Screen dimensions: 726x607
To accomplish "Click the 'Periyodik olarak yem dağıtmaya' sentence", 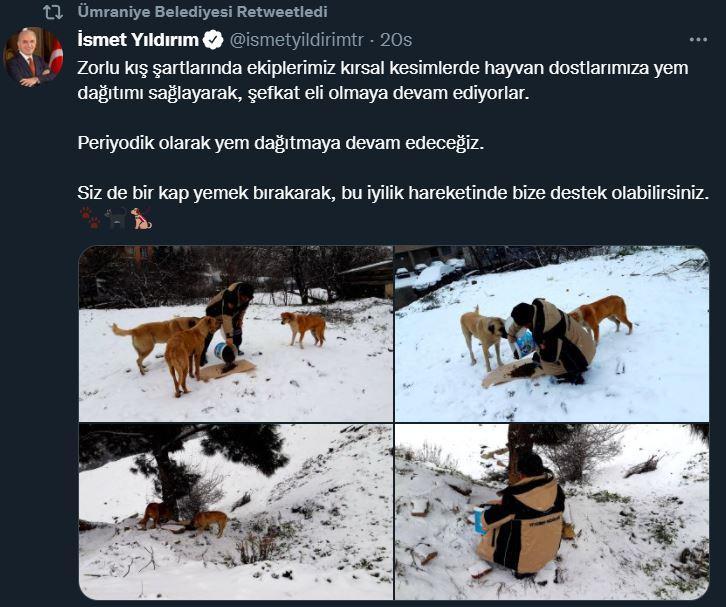I will pos(281,143).
